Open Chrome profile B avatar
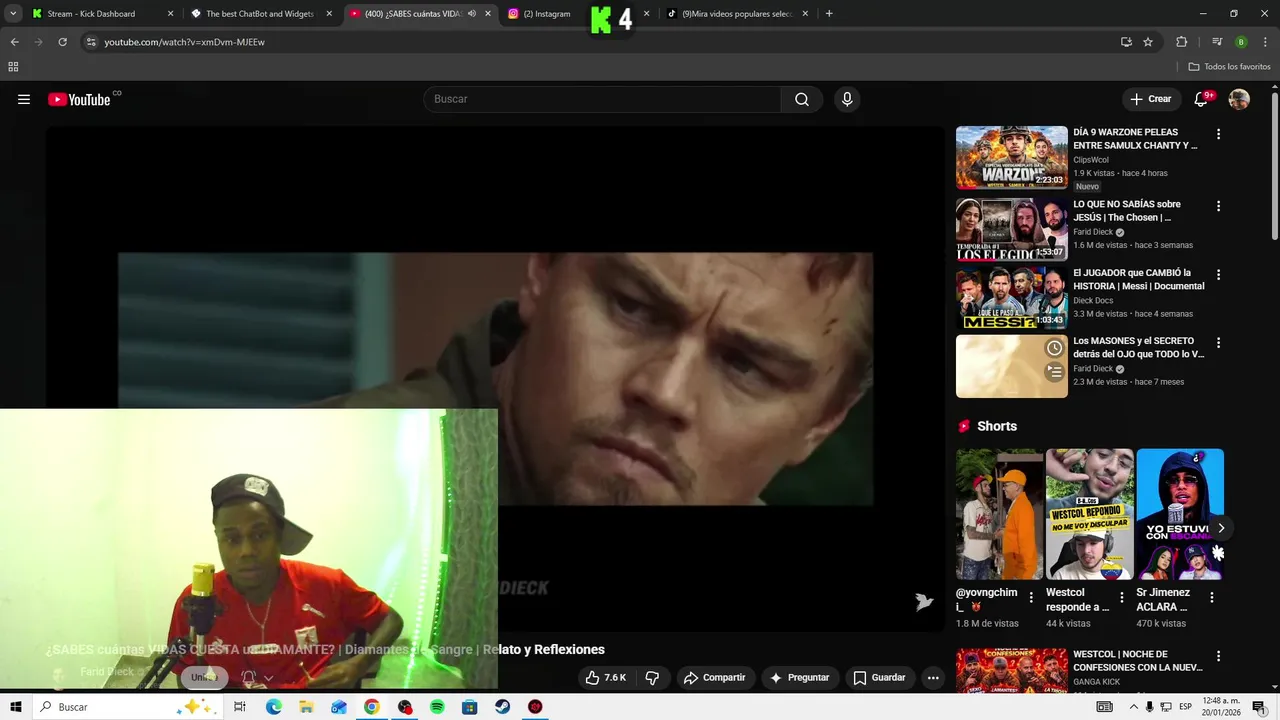The height and width of the screenshot is (720, 1280). pos(1241,42)
